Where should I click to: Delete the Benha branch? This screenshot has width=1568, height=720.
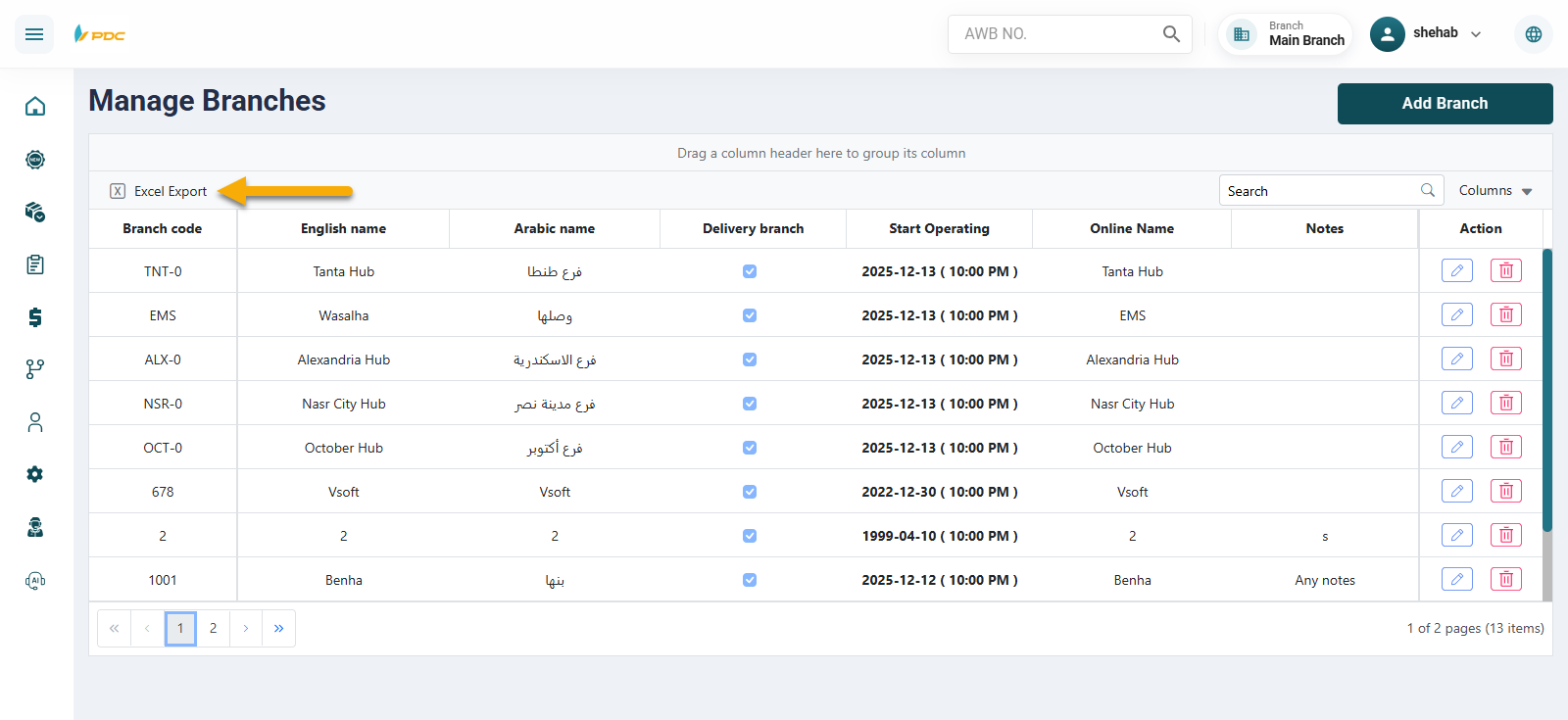pyautogui.click(x=1506, y=579)
